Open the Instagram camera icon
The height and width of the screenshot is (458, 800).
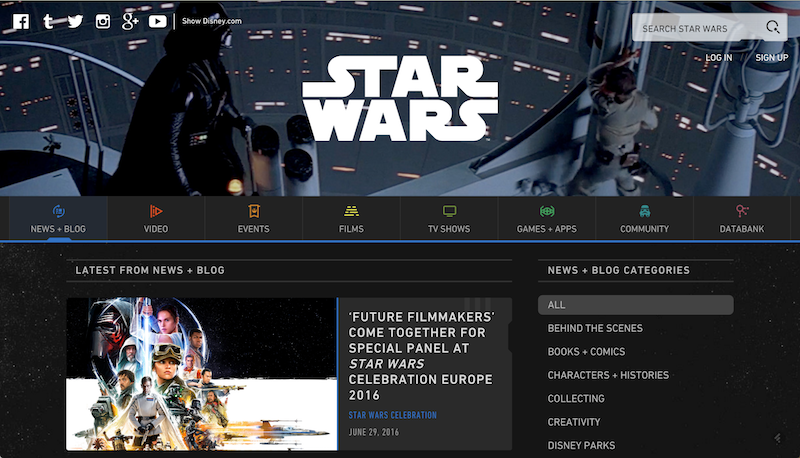[103, 21]
